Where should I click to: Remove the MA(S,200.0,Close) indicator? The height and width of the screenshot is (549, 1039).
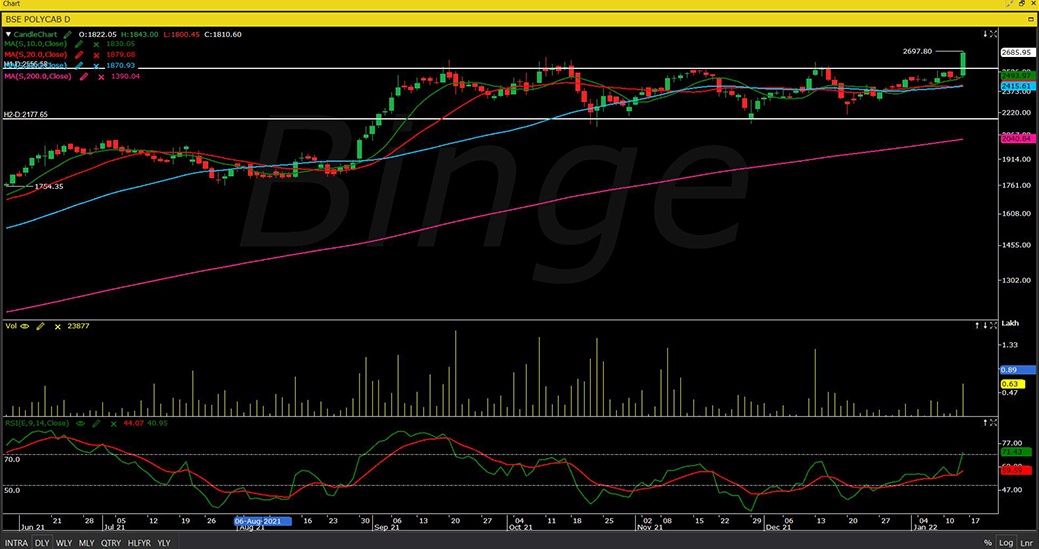click(101, 77)
